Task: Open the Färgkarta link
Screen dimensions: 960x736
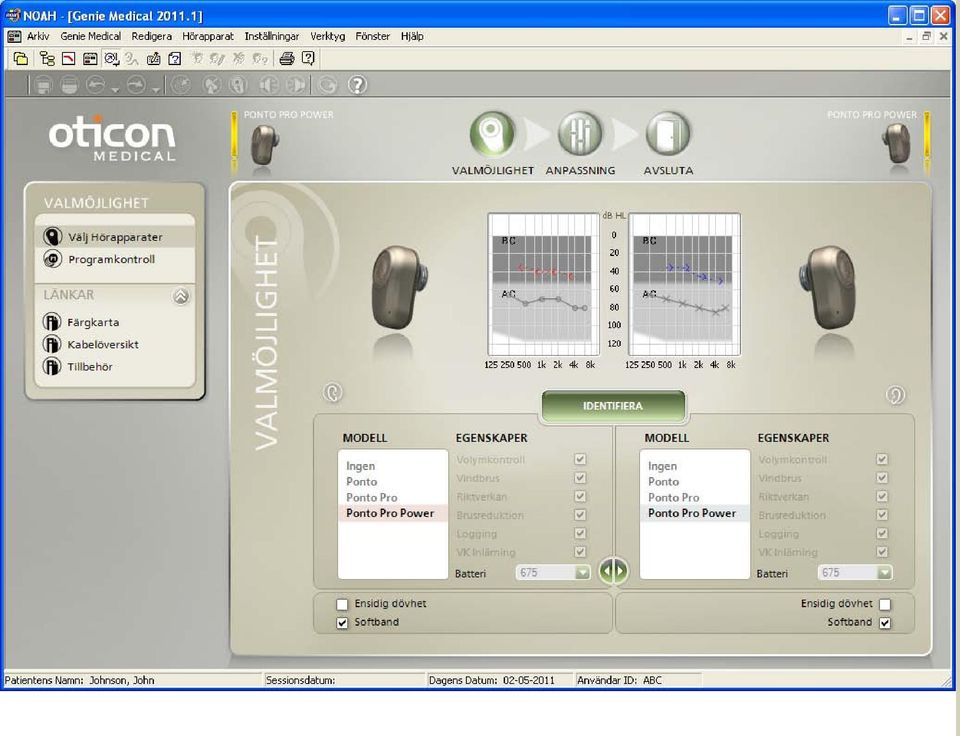Action: pyautogui.click(x=81, y=322)
